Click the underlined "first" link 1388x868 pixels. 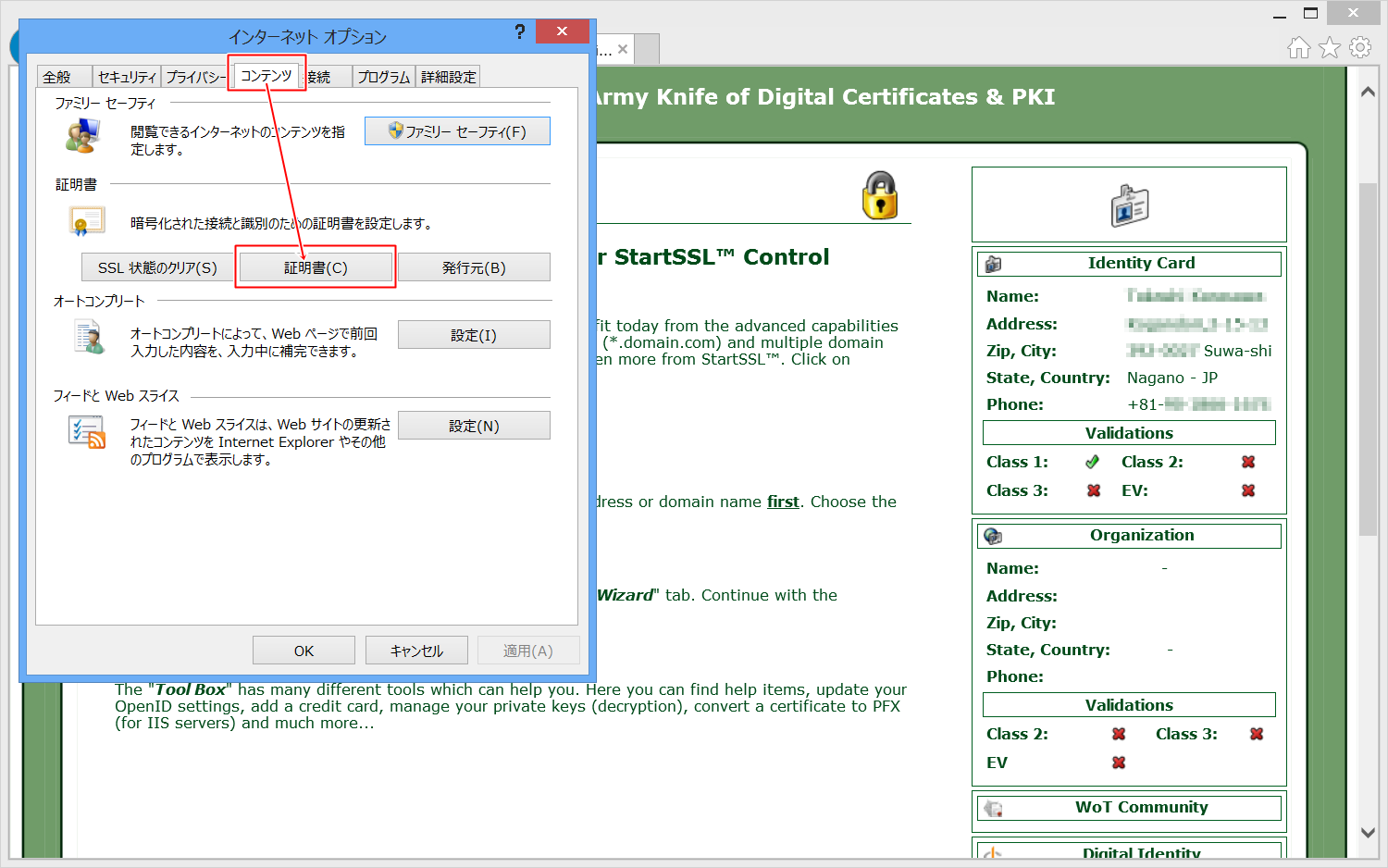click(783, 502)
